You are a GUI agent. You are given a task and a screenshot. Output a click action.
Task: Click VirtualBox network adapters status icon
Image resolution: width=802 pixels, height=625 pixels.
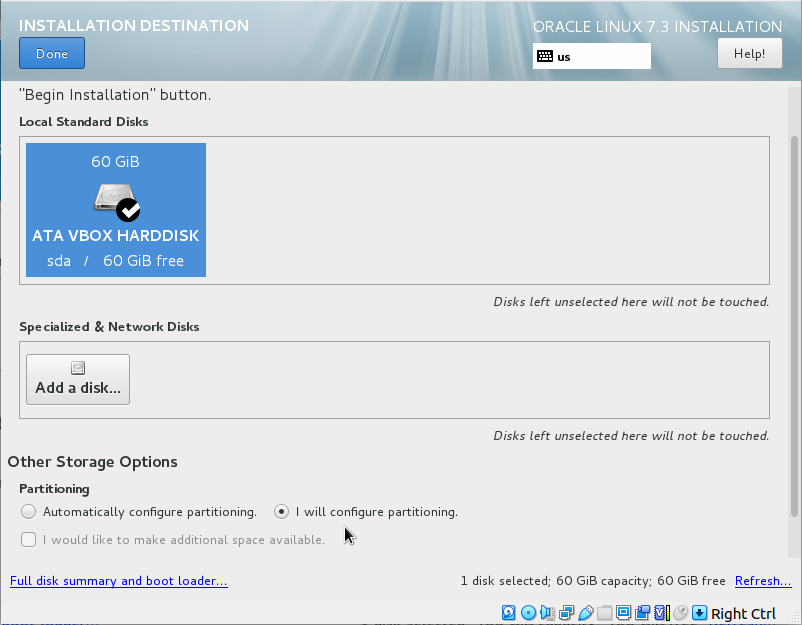coord(567,613)
